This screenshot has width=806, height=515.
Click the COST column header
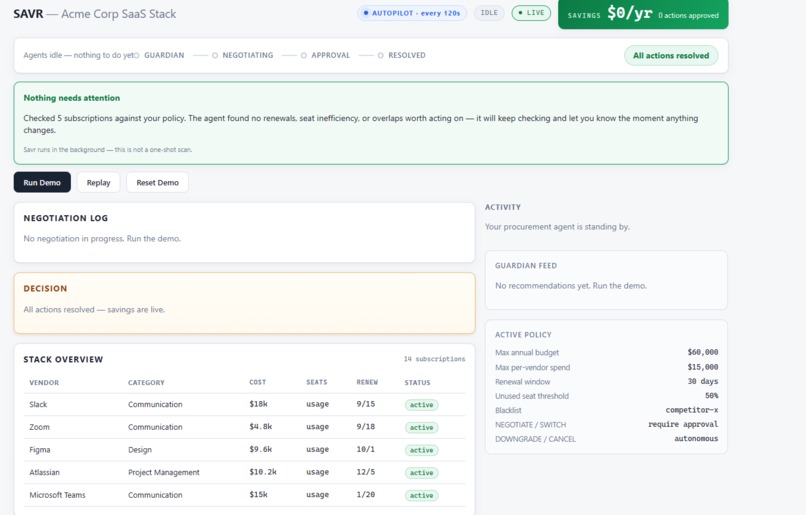258,382
